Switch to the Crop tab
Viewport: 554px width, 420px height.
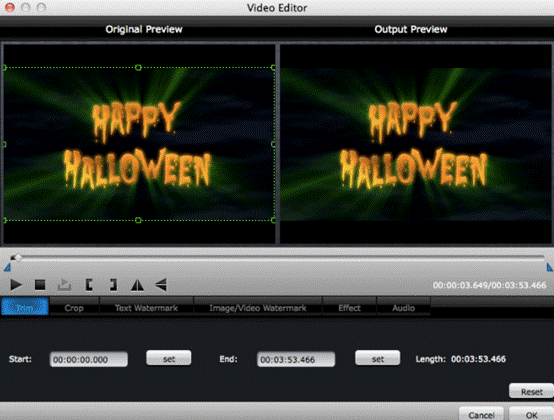(x=74, y=308)
